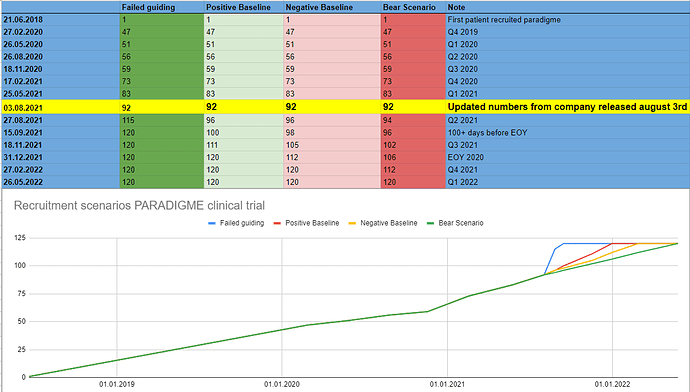Select the 'Q1 2021' note cell

click(x=568, y=94)
